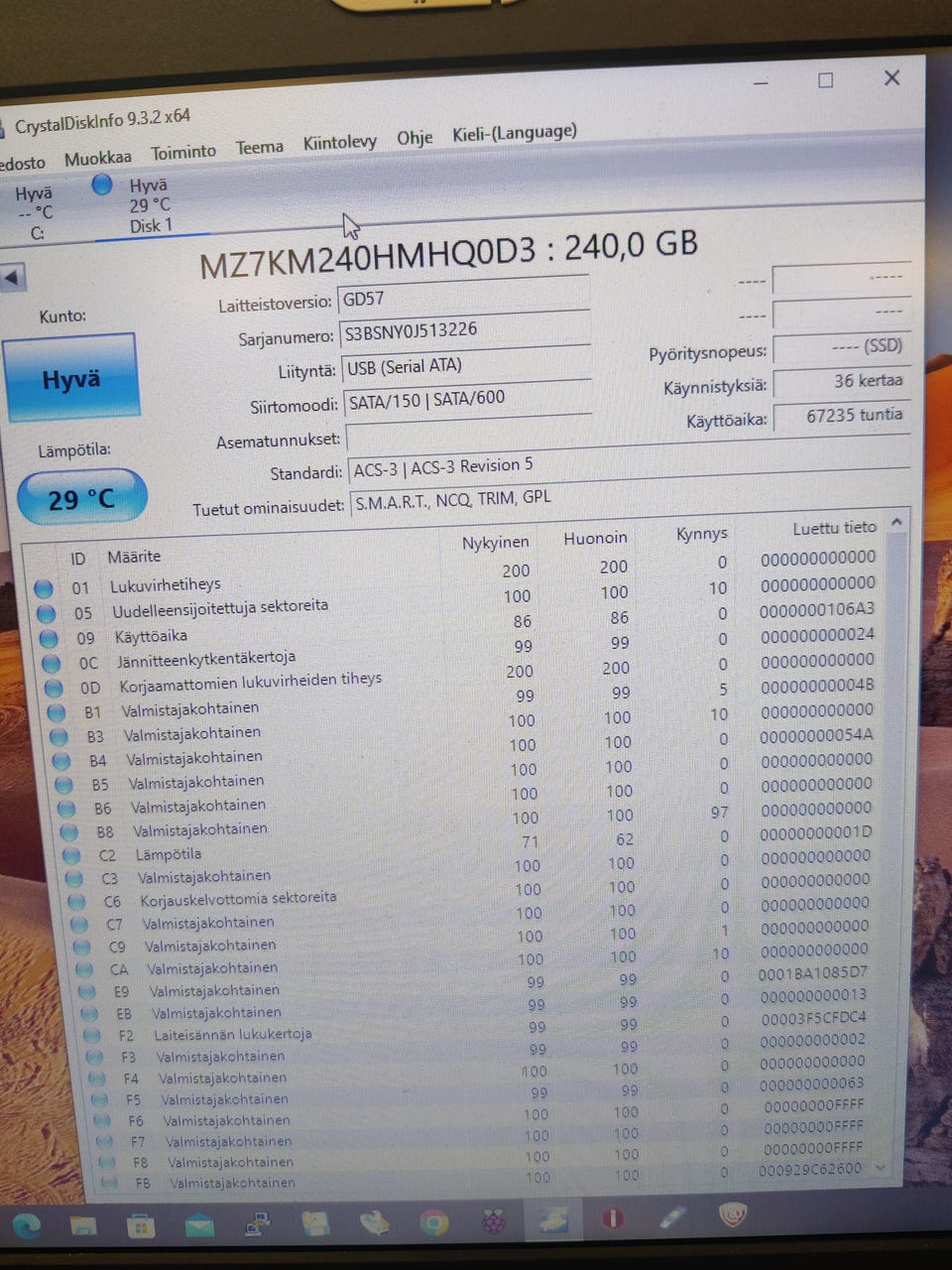Image resolution: width=952 pixels, height=1270 pixels.
Task: Select the Disk 1 drive tab
Action: 151,205
